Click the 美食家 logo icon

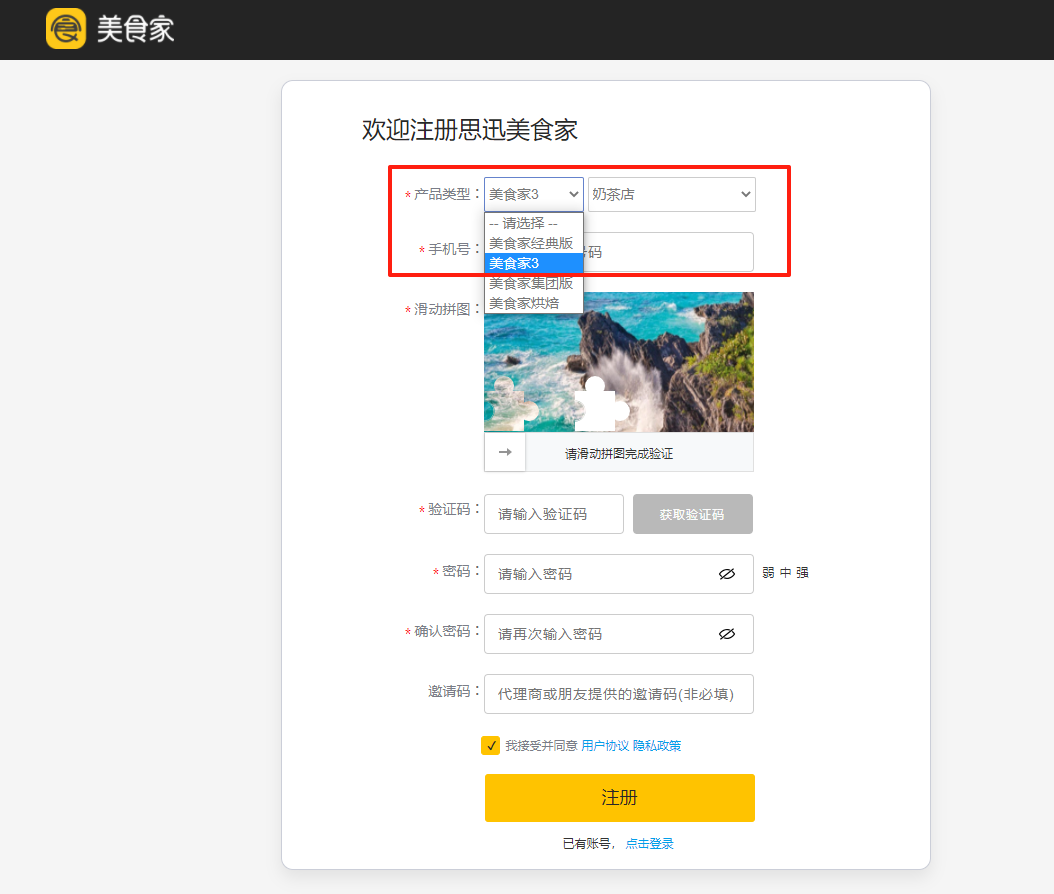66,29
